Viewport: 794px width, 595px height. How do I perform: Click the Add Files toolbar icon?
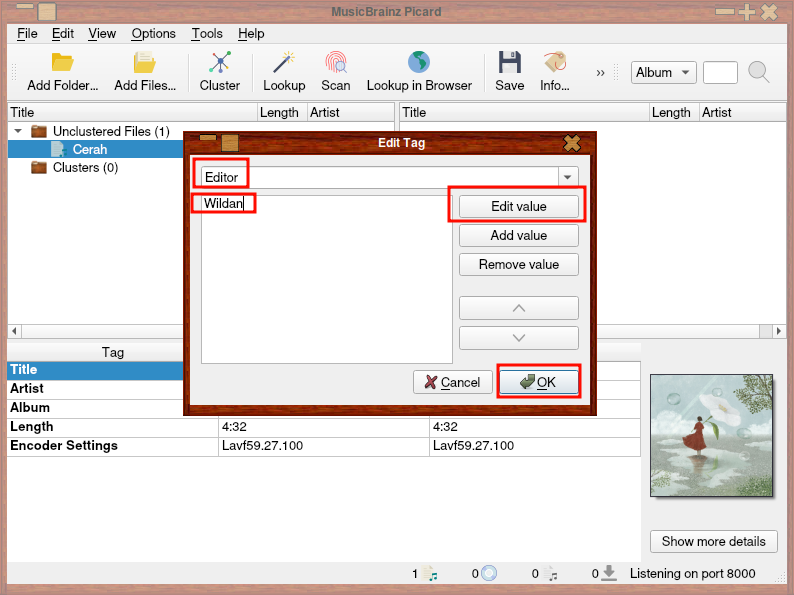(145, 63)
